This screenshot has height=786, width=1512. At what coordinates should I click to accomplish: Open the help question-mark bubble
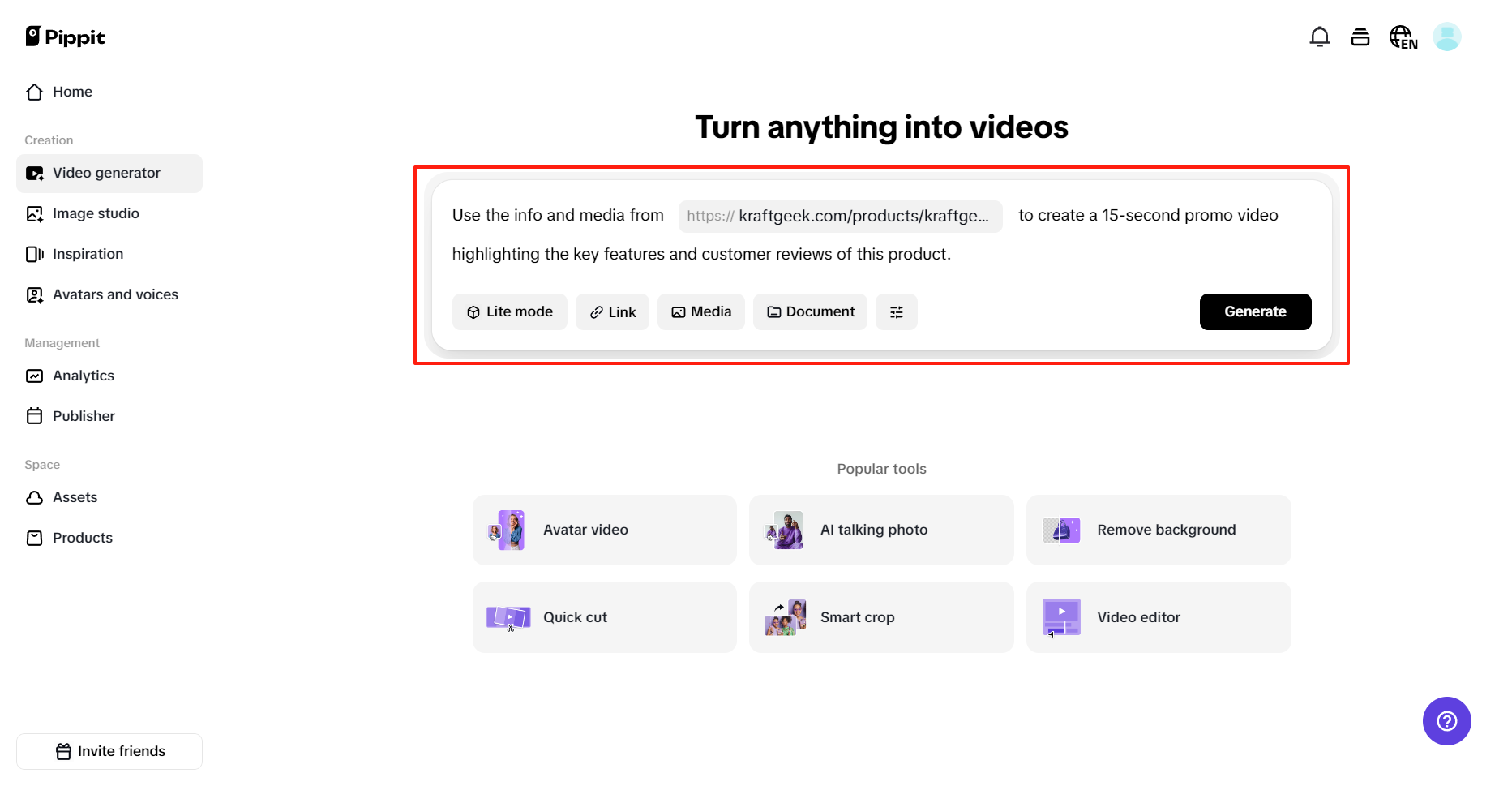coord(1446,720)
